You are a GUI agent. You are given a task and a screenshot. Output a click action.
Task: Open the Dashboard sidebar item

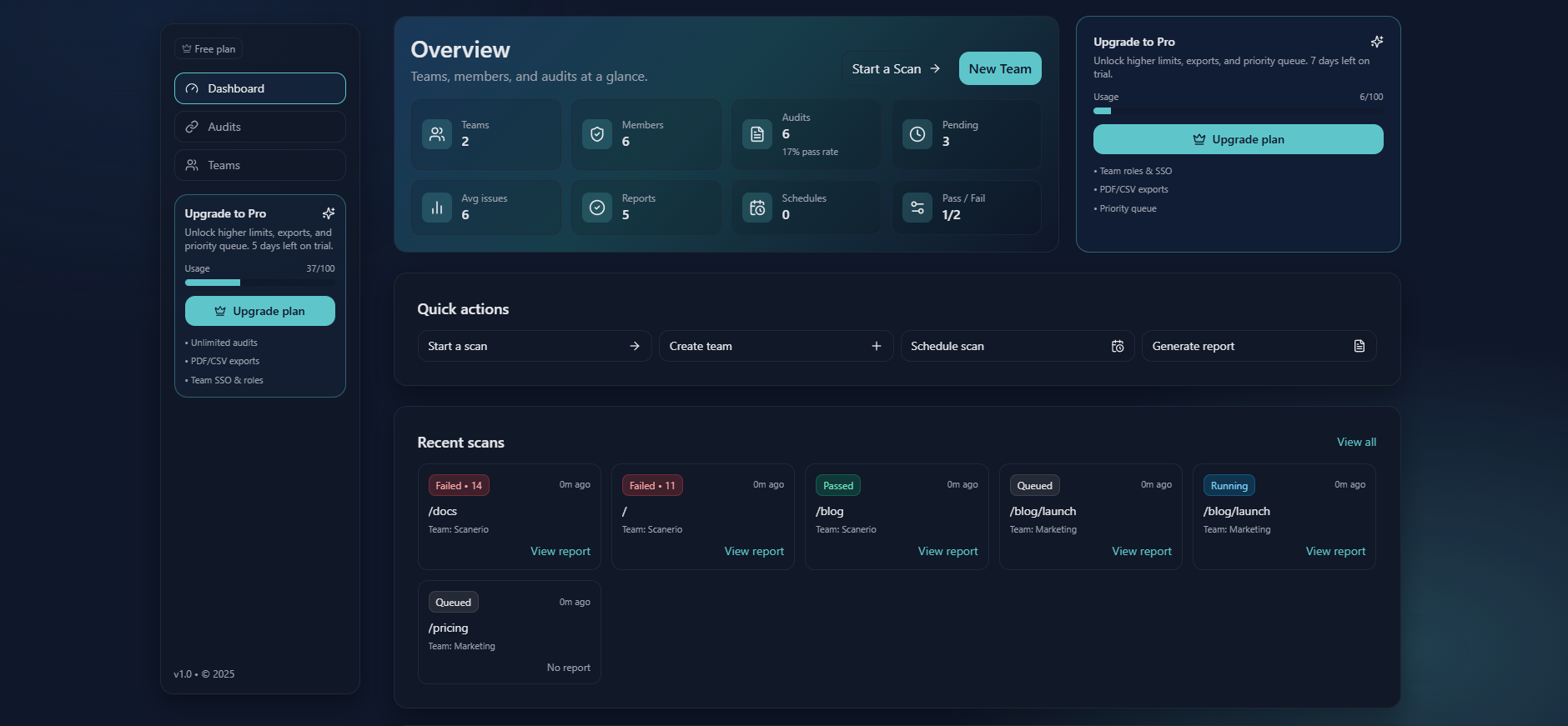coord(259,88)
